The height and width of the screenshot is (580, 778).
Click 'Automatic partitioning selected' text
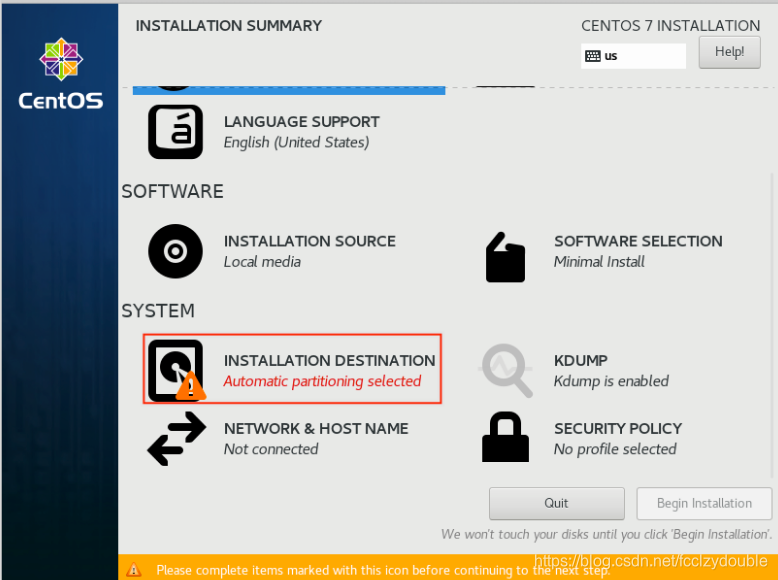322,381
